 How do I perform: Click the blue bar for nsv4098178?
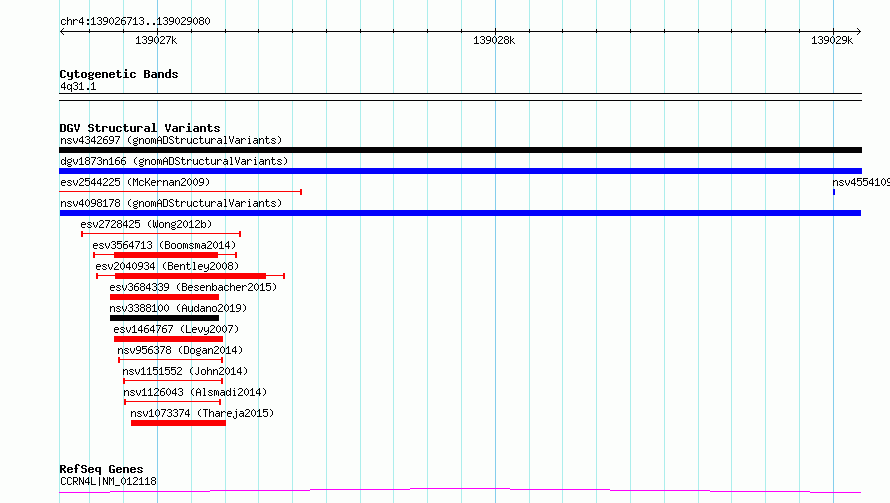pyautogui.click(x=460, y=213)
